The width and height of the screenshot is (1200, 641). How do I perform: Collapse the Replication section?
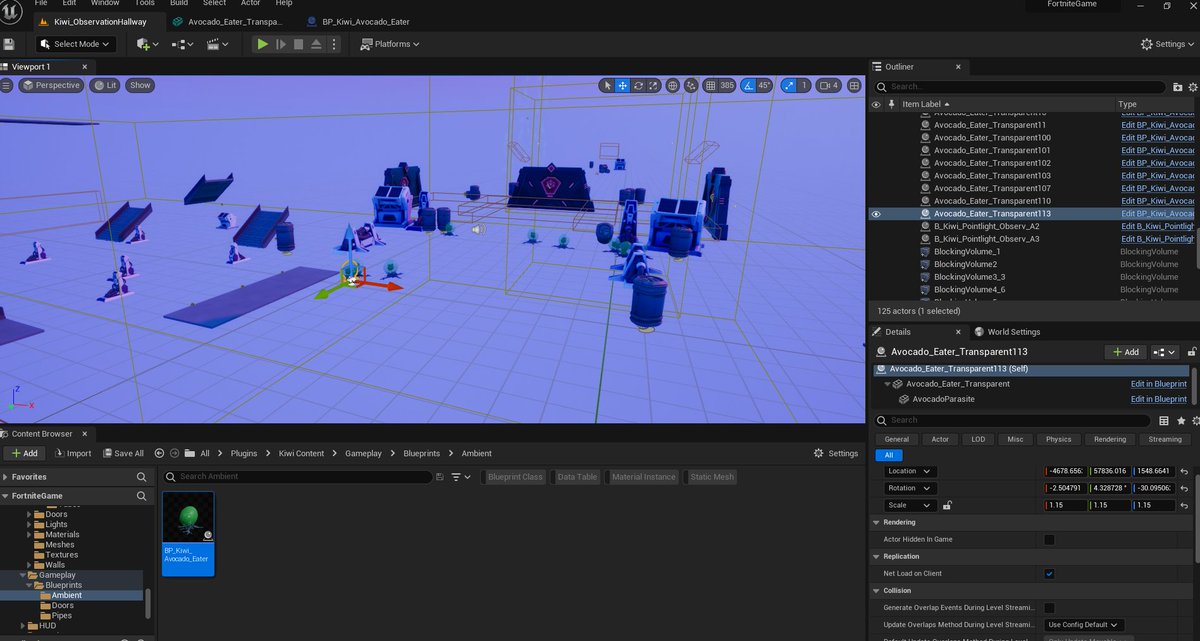(877, 556)
